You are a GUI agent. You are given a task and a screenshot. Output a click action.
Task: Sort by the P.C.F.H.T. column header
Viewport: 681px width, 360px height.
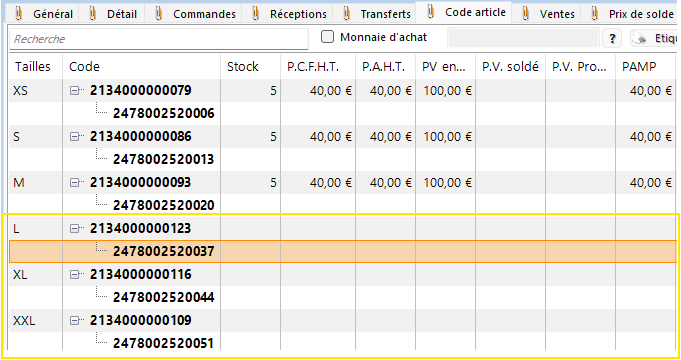point(318,66)
